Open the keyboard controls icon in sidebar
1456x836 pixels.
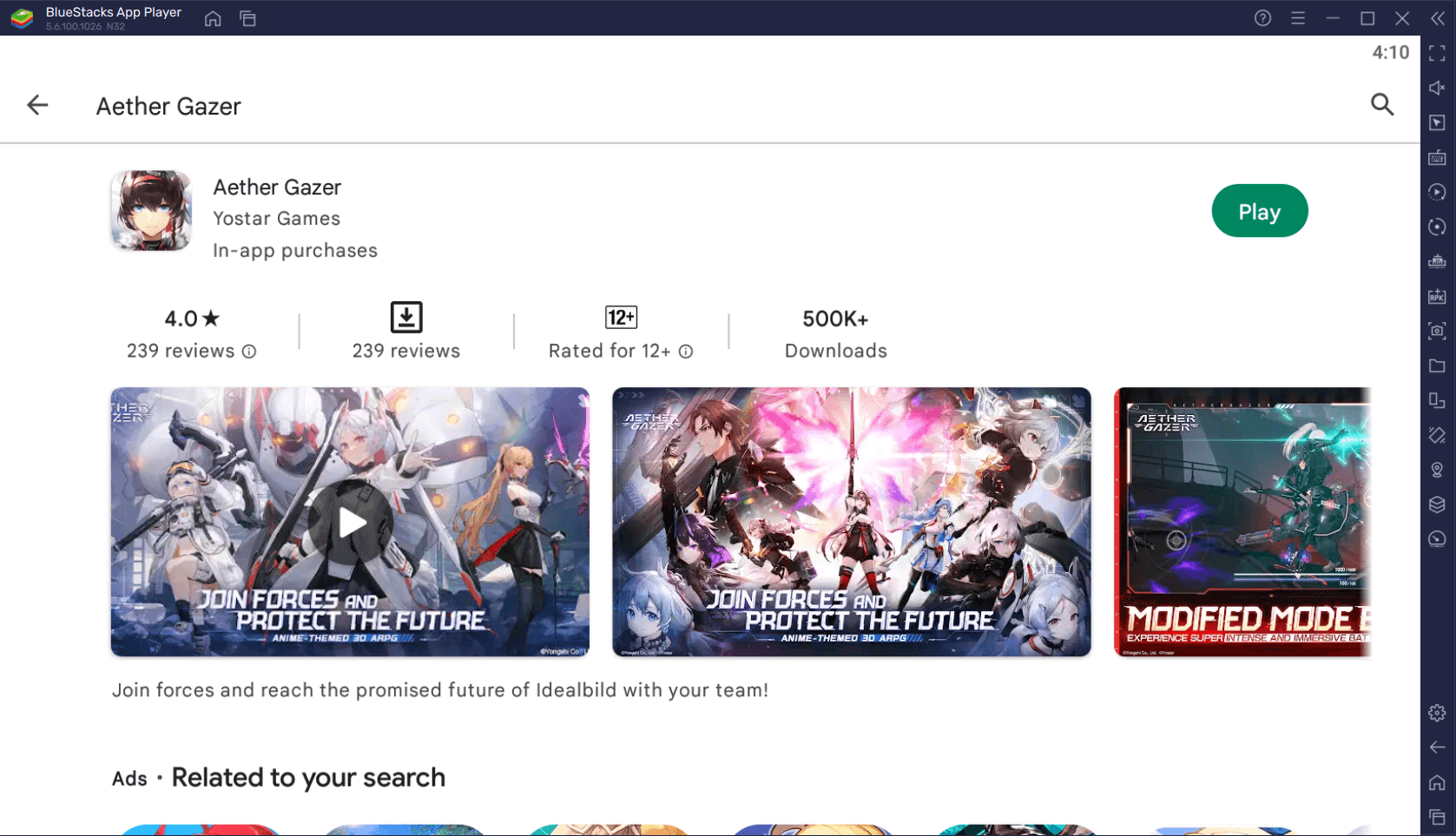pyautogui.click(x=1437, y=158)
